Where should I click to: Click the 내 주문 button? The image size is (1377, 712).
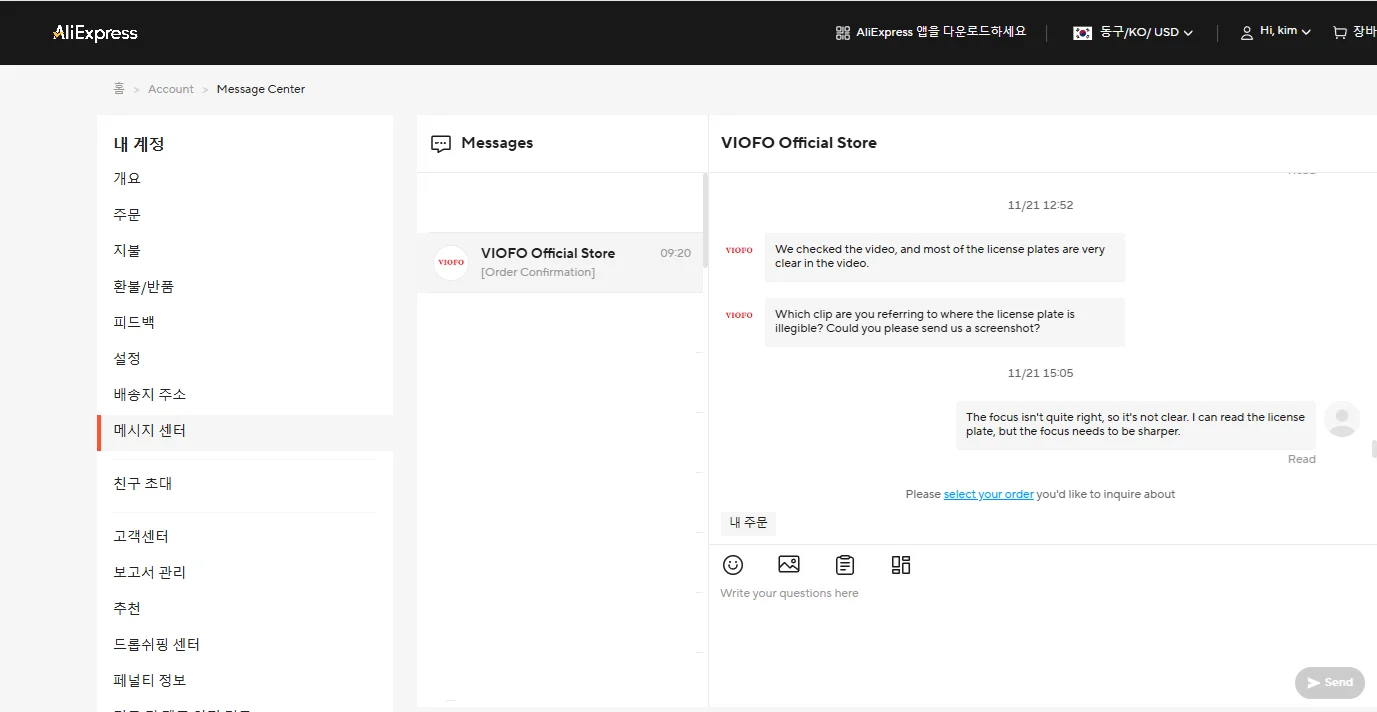point(748,523)
